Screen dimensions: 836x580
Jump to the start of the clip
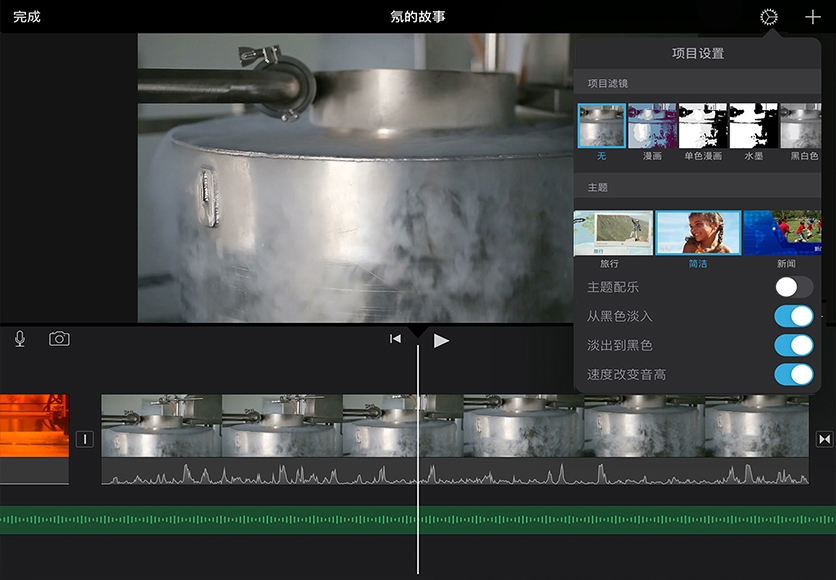(395, 339)
